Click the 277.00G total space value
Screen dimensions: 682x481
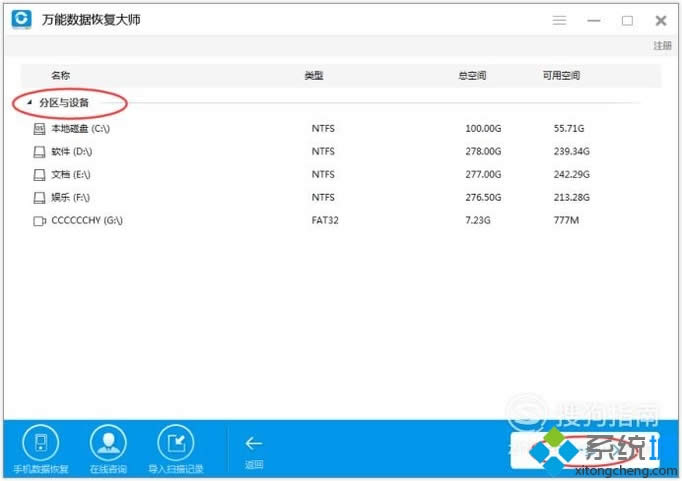tap(483, 174)
